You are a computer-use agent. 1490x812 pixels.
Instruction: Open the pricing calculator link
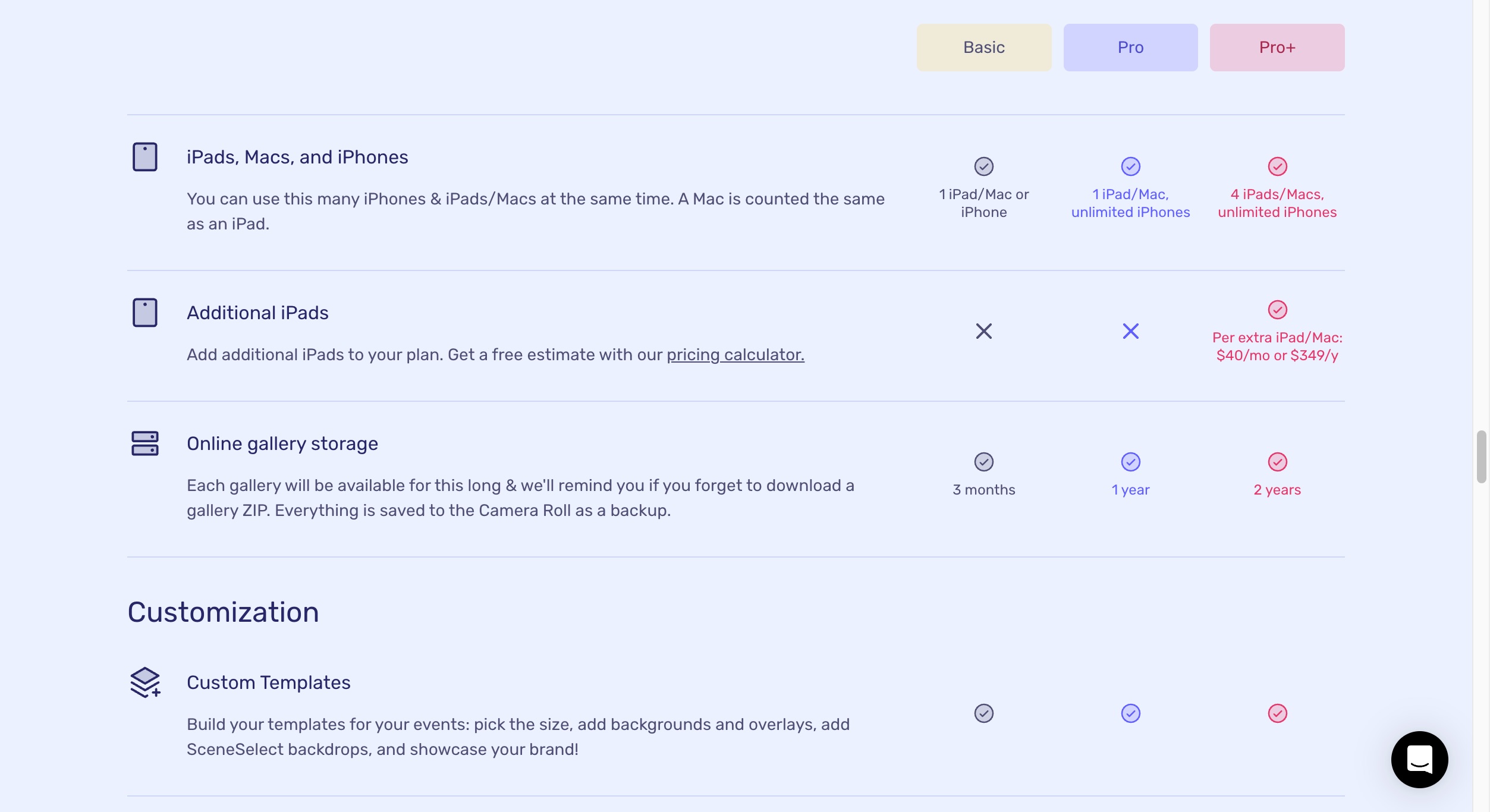tap(735, 355)
